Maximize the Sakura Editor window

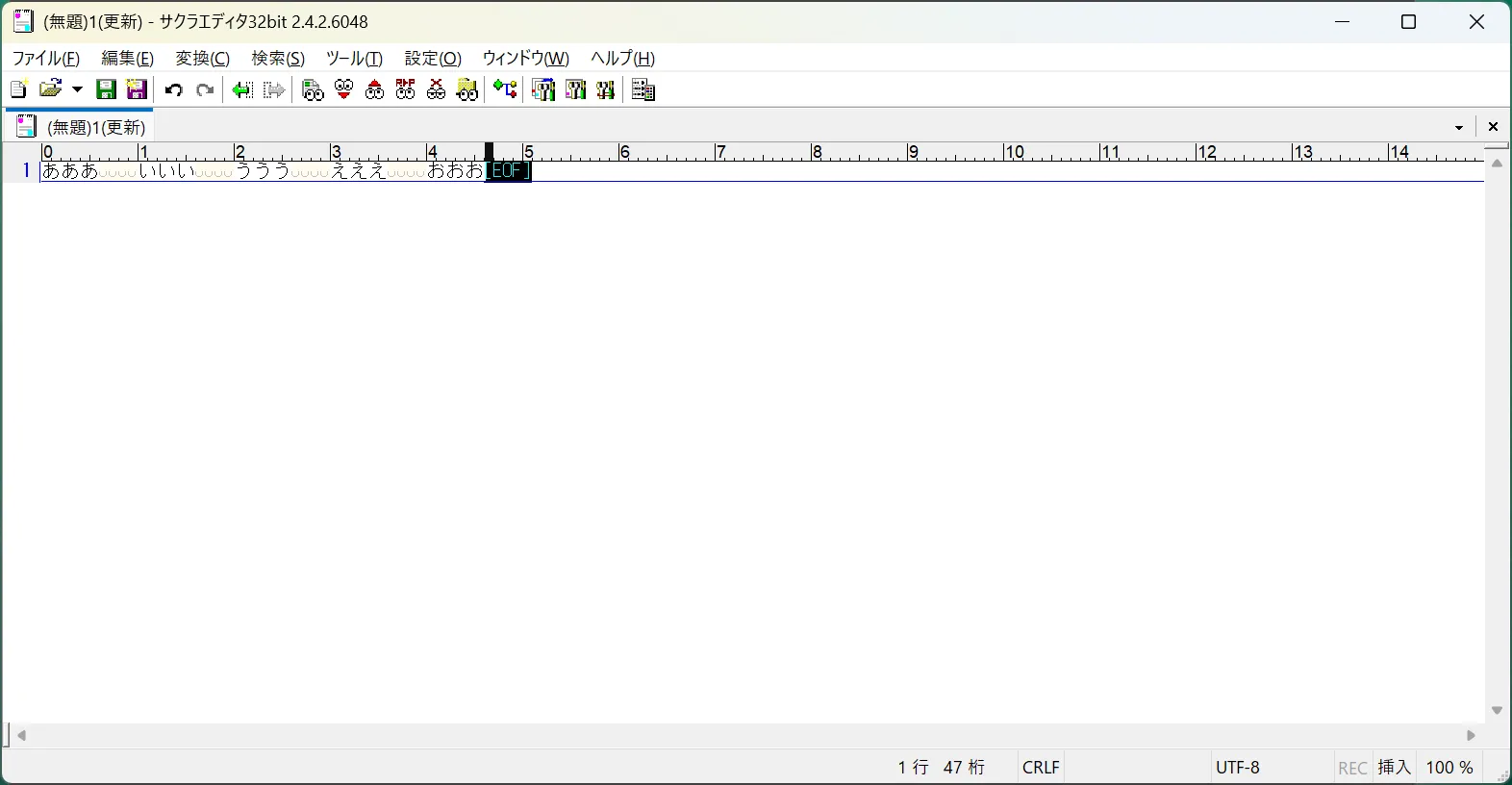coord(1409,22)
